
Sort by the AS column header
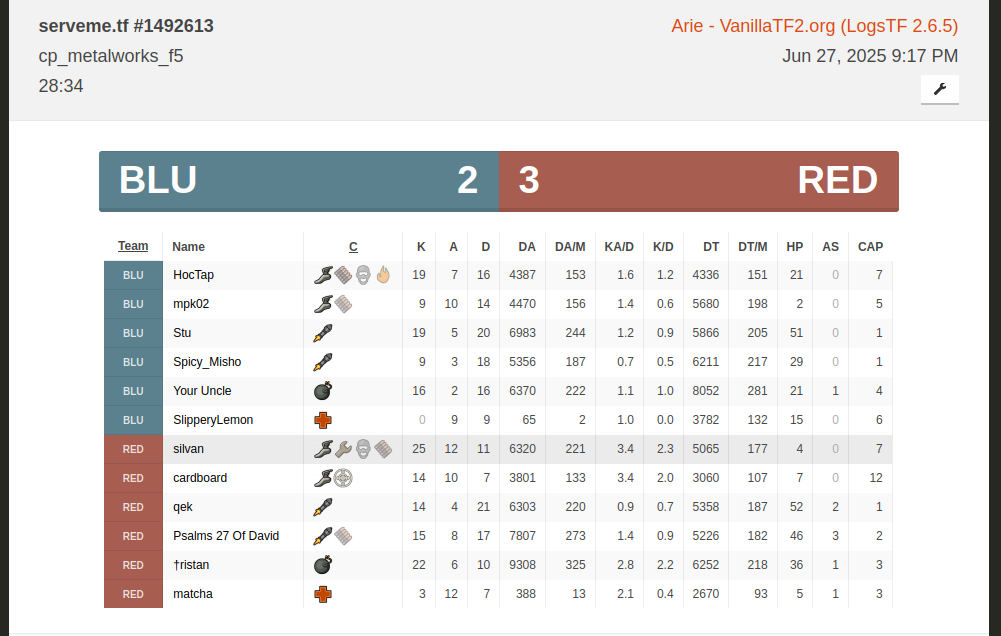830,246
